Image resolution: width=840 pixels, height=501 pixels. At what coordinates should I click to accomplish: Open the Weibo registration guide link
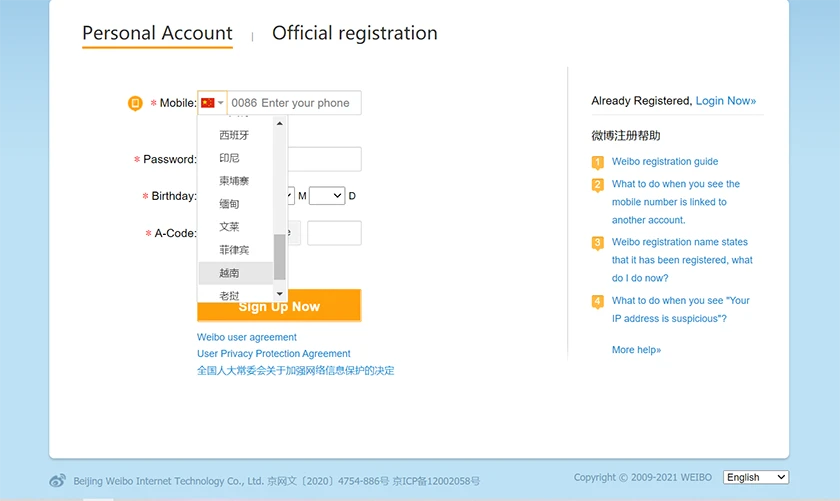tap(665, 161)
